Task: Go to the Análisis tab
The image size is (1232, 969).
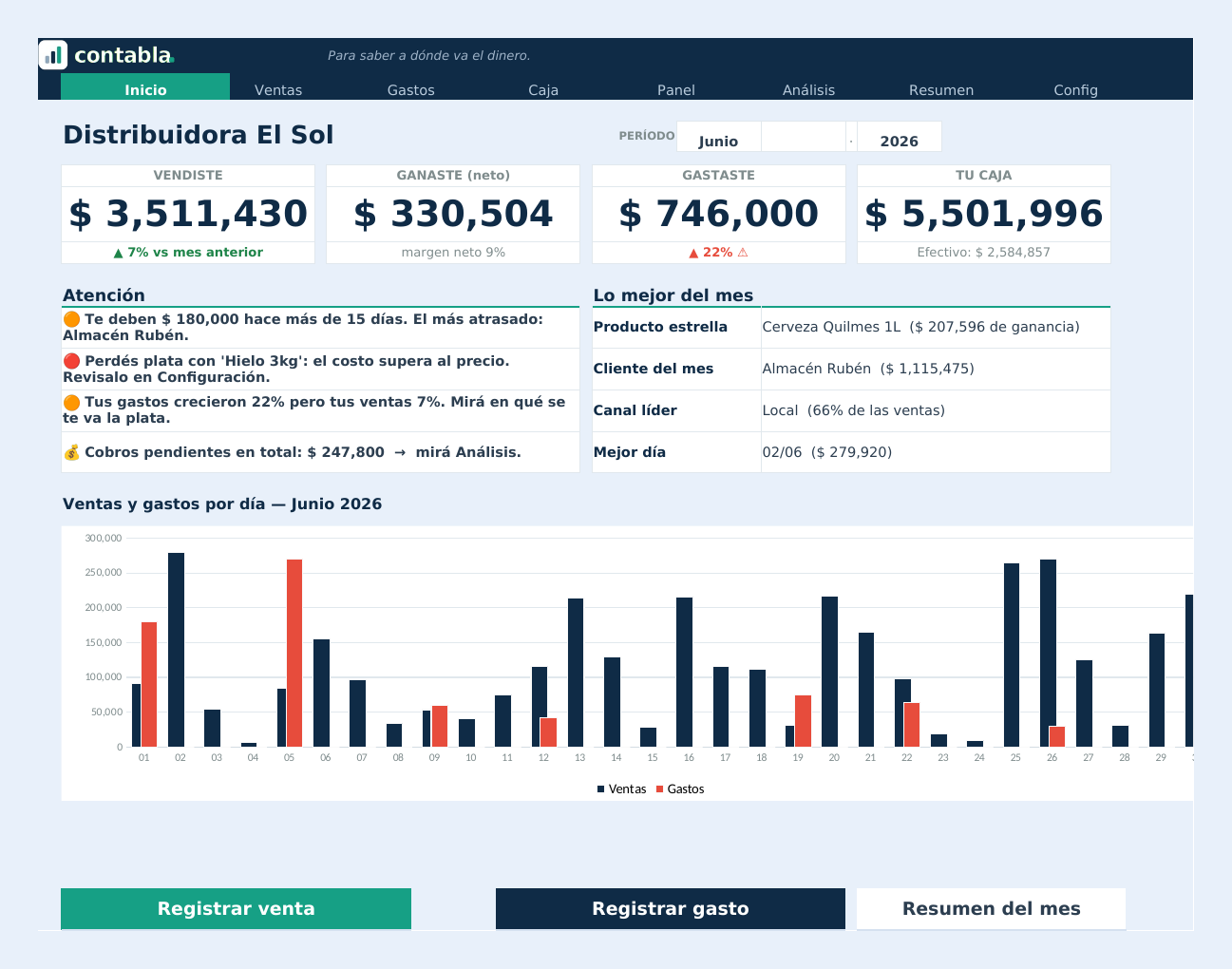Action: coord(809,90)
